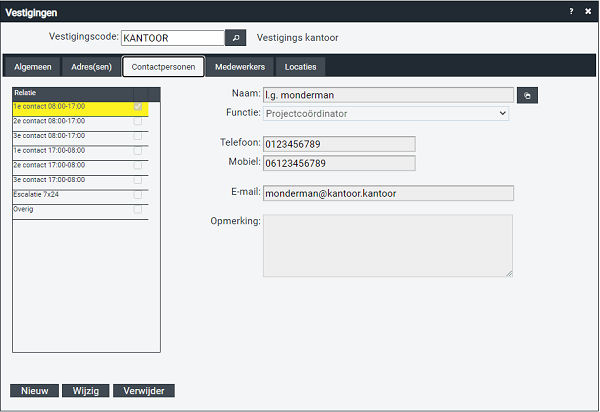The height and width of the screenshot is (412, 600).
Task: Click the Wijzig button
Action: 86,391
